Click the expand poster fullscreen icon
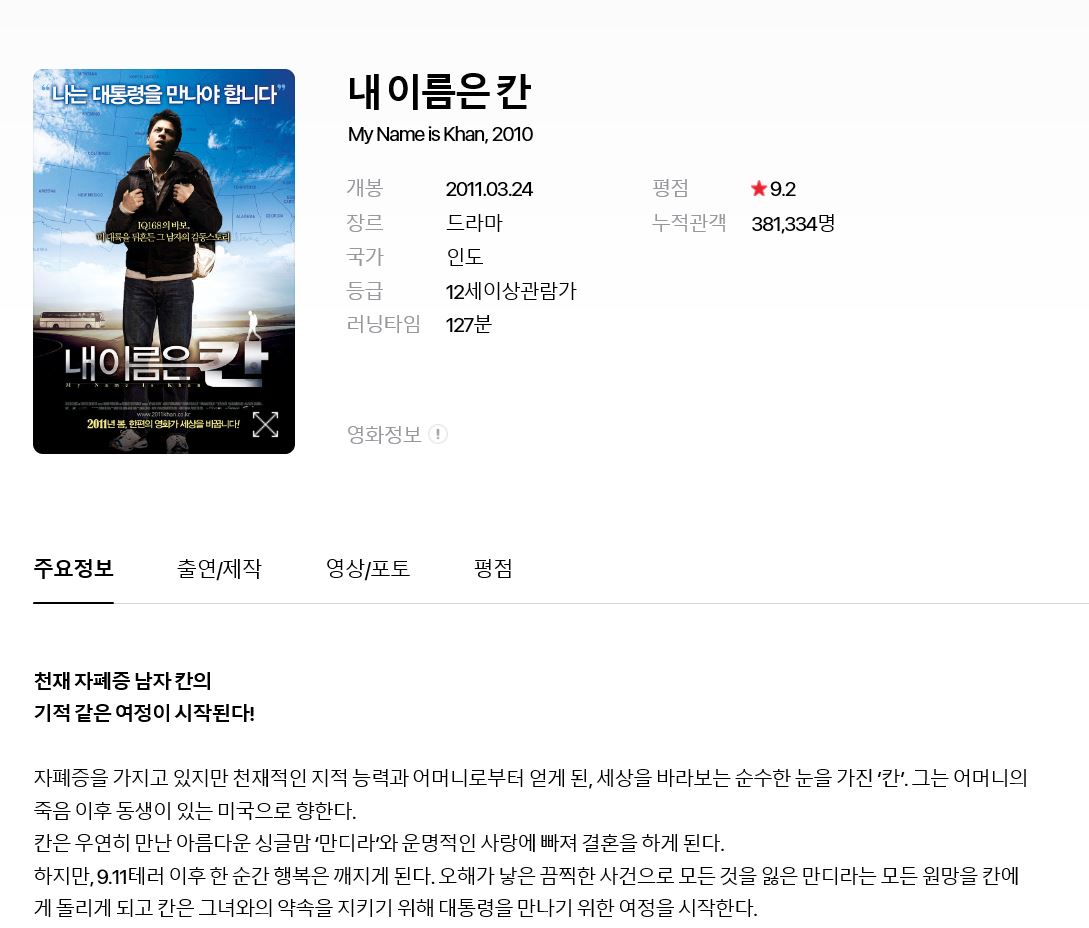 [265, 424]
